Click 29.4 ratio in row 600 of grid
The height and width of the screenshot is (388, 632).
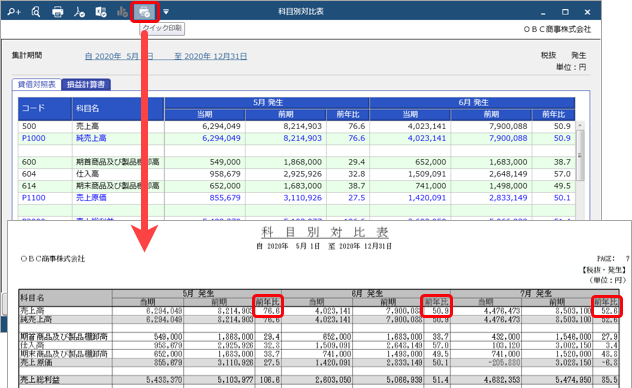tap(356, 162)
